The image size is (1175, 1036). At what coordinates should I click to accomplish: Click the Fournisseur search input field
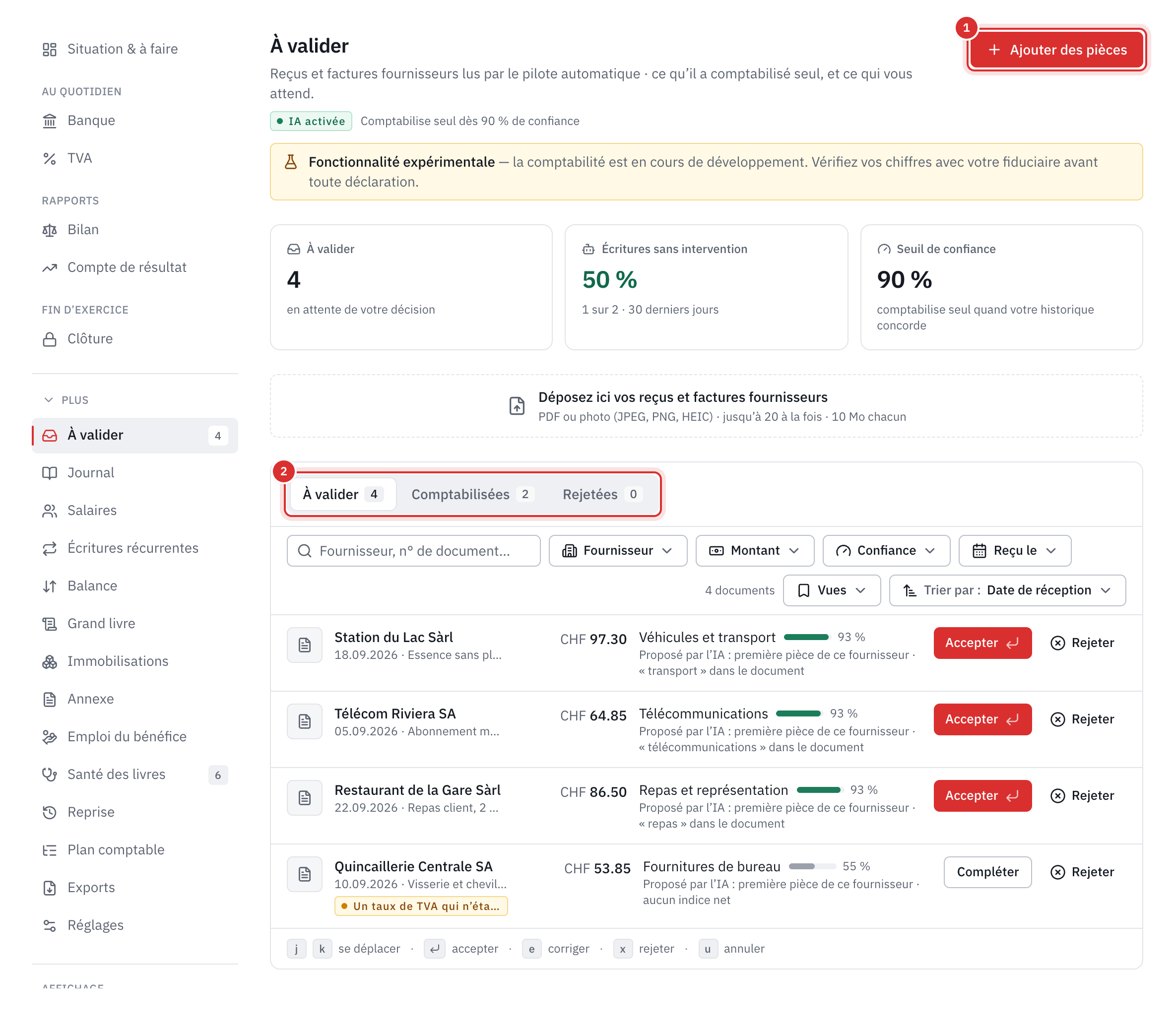pos(413,551)
